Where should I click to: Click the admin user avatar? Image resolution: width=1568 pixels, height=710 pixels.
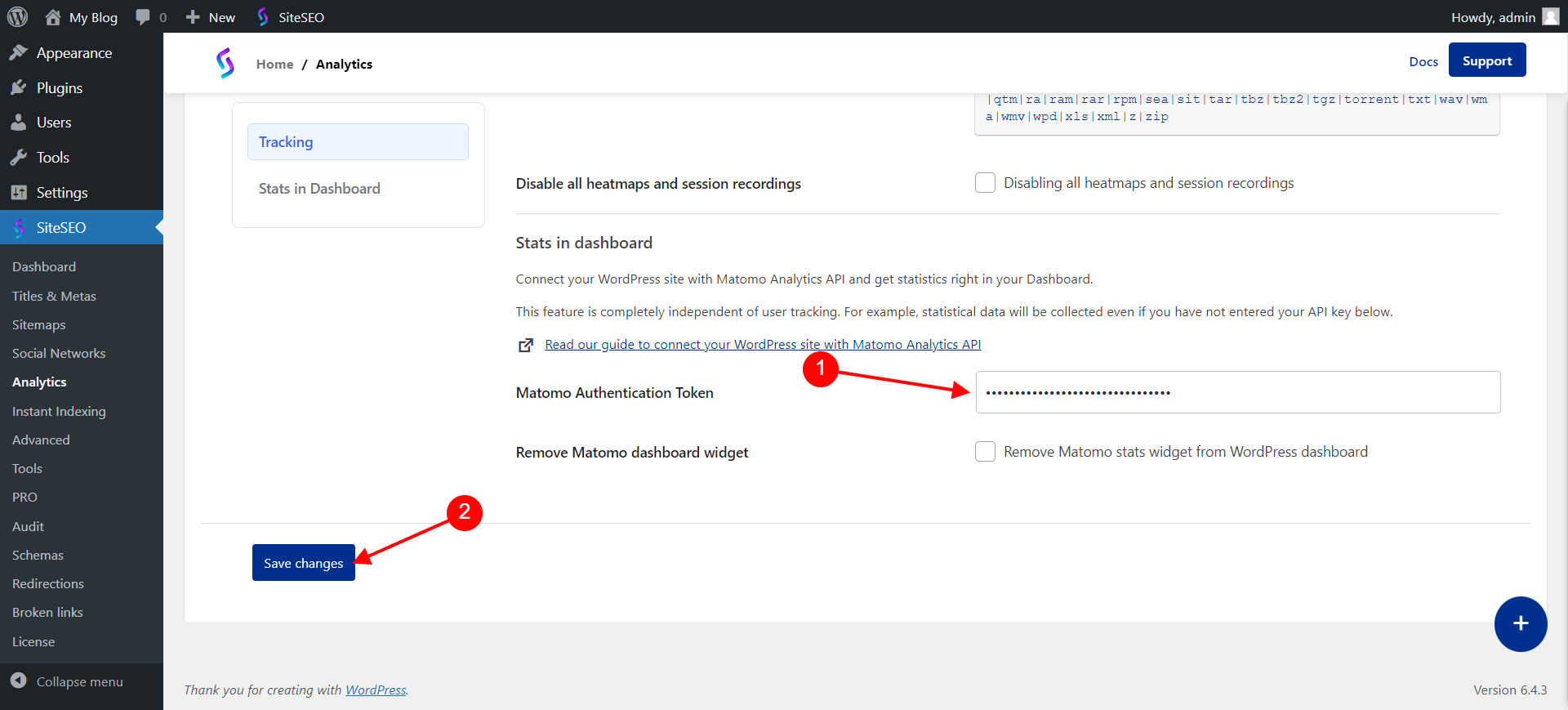tap(1551, 17)
